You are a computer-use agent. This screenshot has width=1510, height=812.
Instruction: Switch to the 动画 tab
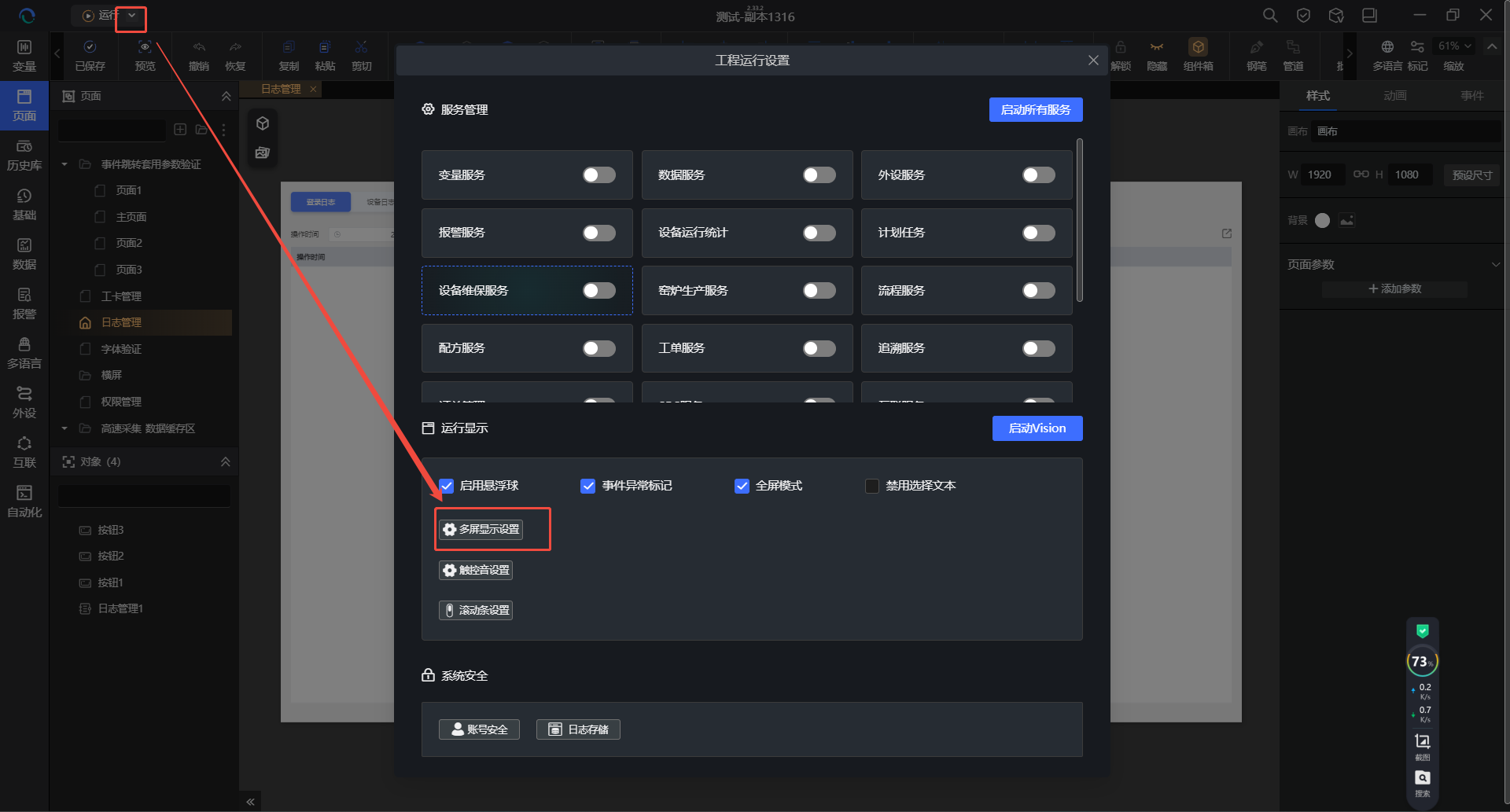1394,96
